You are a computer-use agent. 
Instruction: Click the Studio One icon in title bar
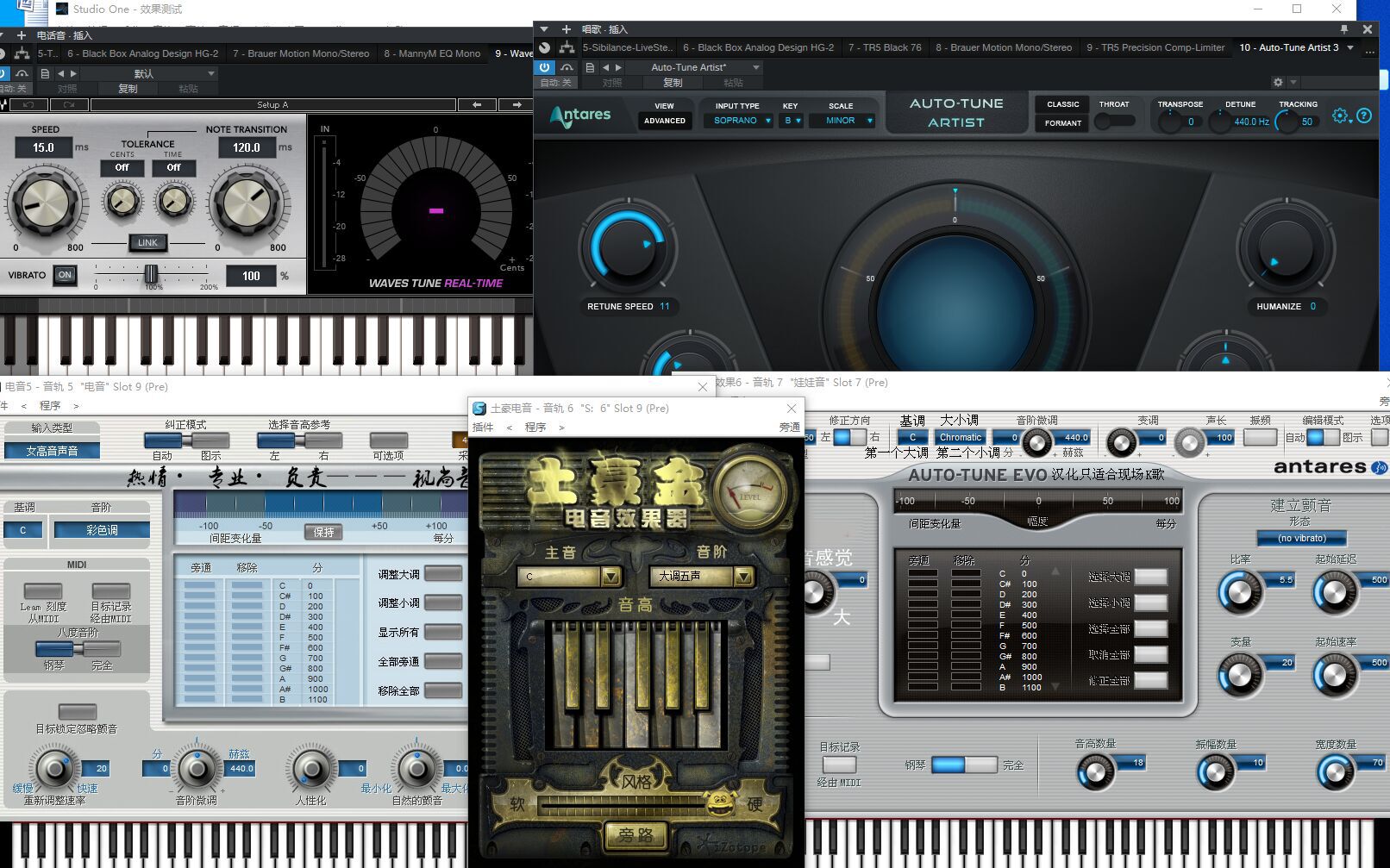(62, 9)
